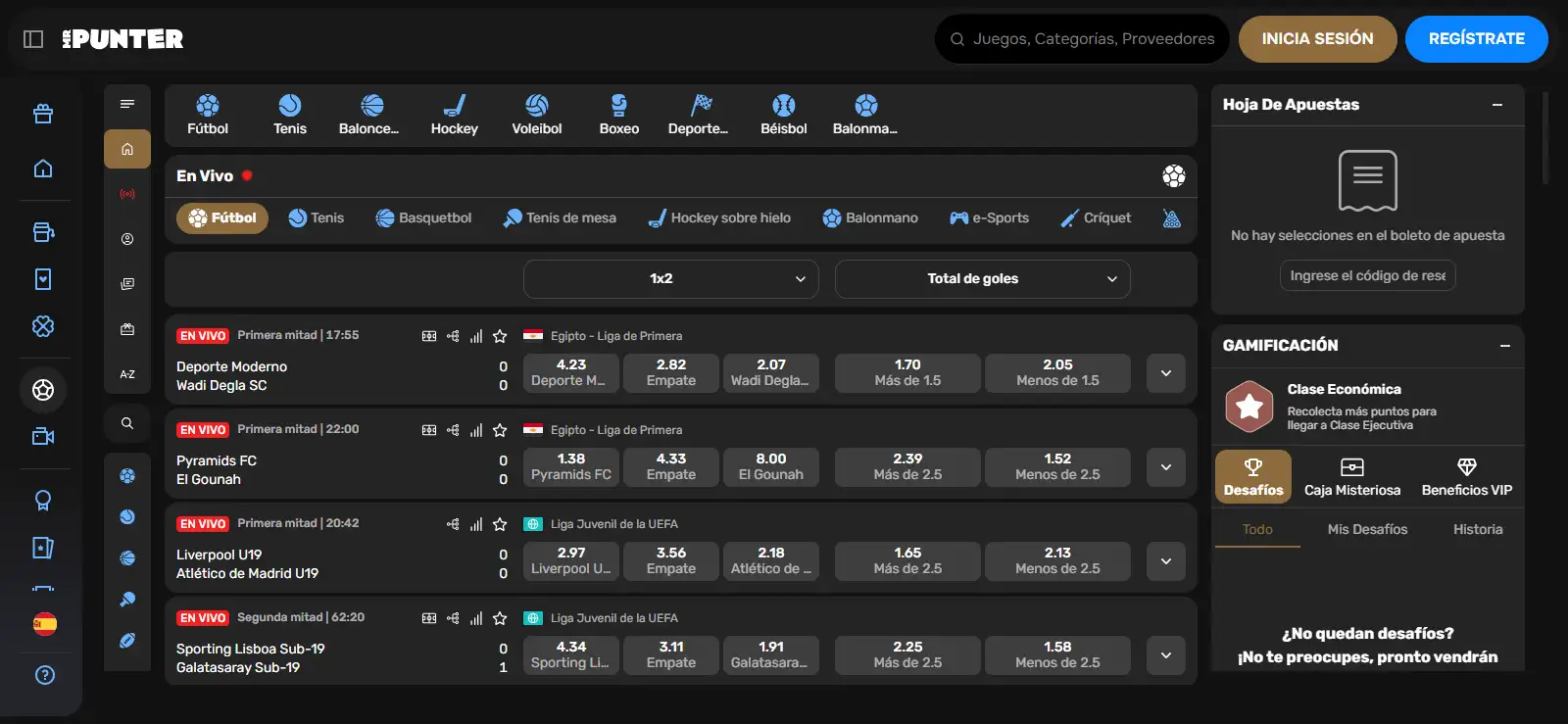Select the table tennis paddle icon in the sports sidebar

tap(127, 600)
